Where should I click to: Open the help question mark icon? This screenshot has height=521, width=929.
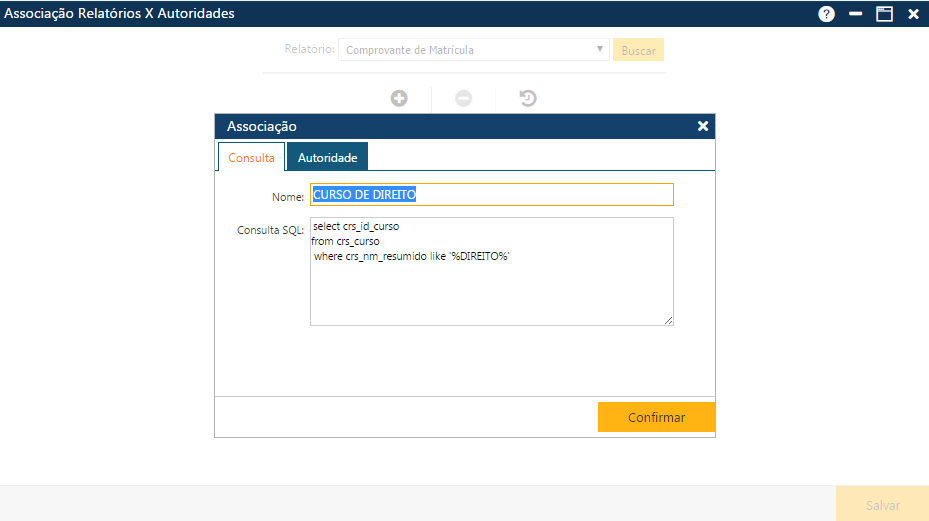click(x=826, y=14)
